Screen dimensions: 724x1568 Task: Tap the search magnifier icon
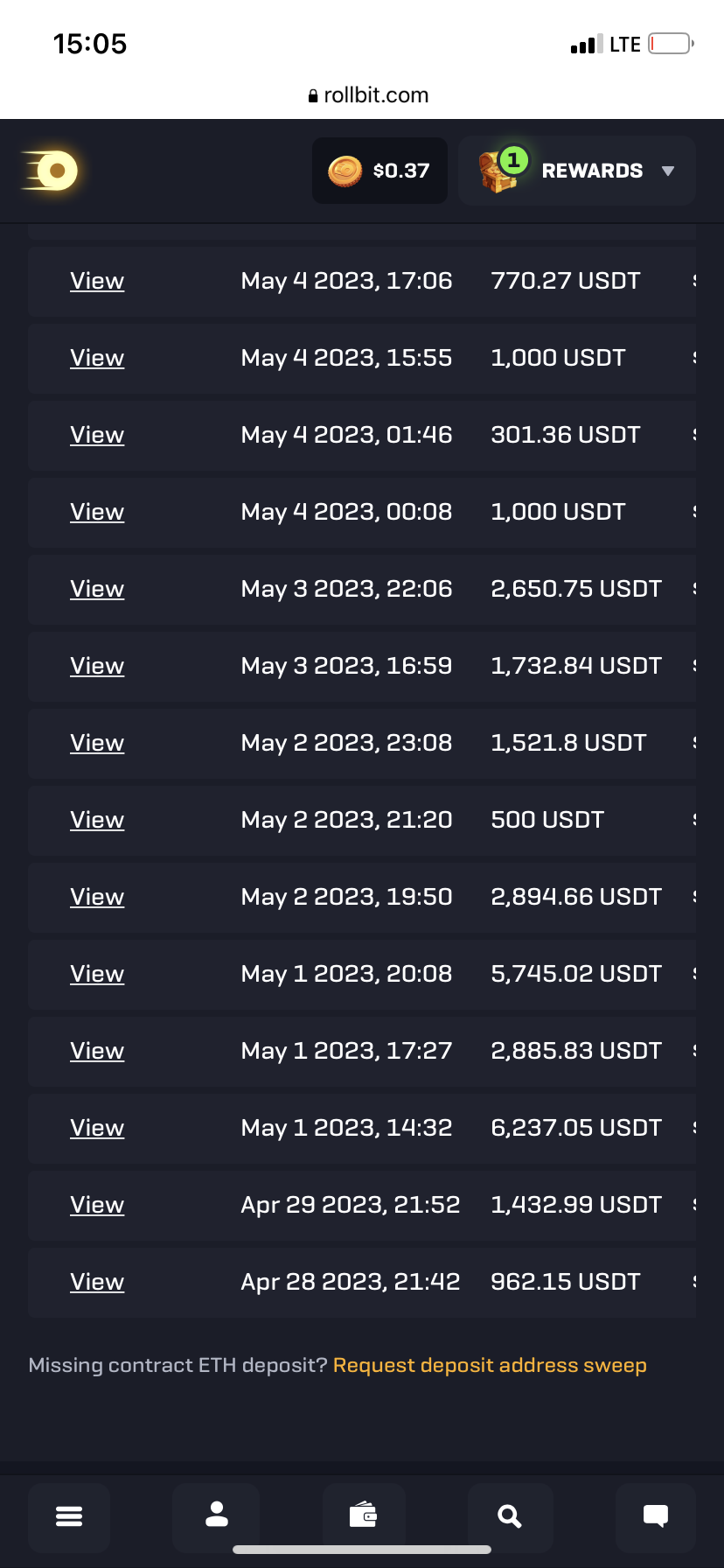[509, 1516]
